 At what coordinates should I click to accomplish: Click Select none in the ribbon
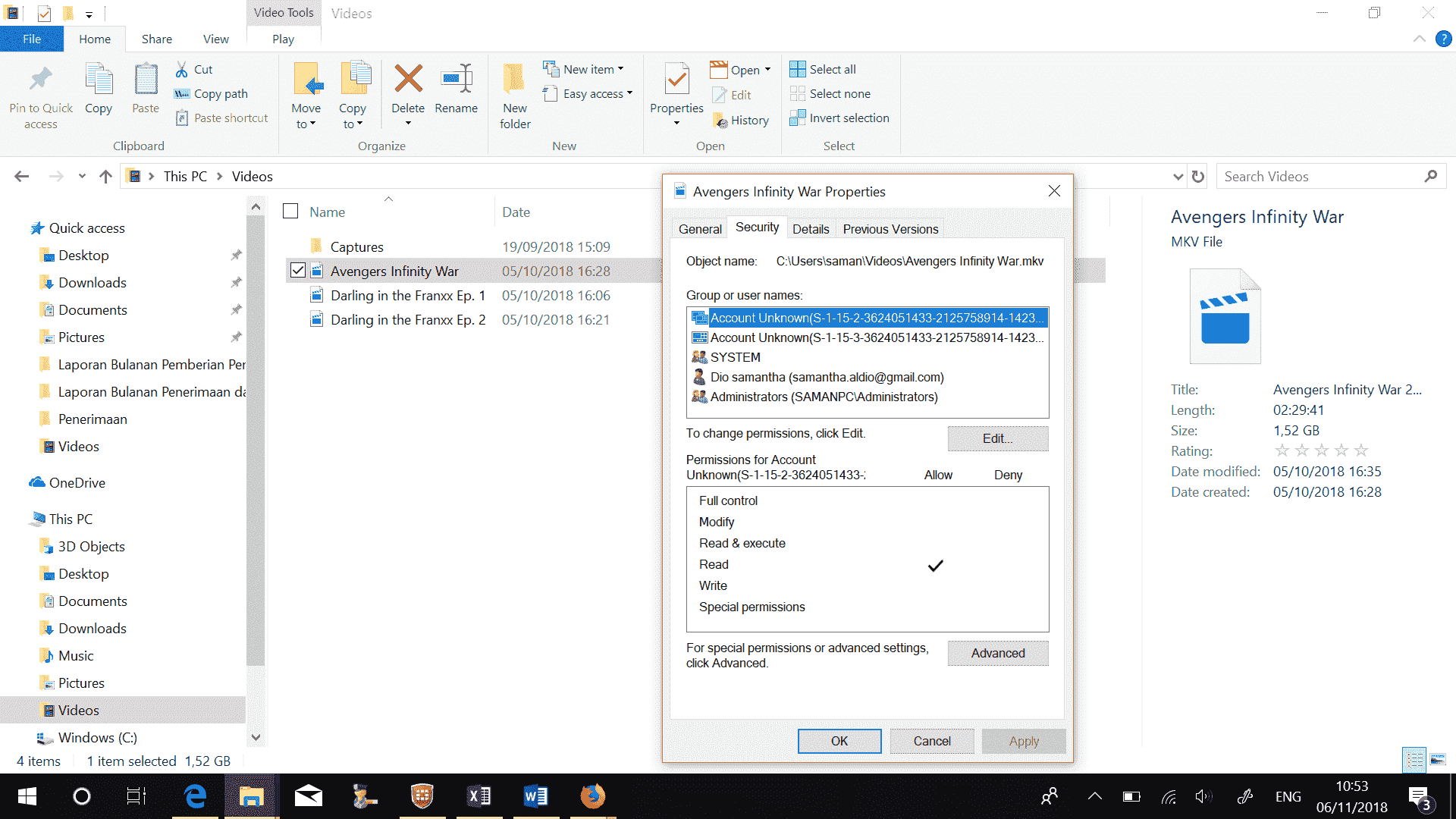pyautogui.click(x=830, y=93)
